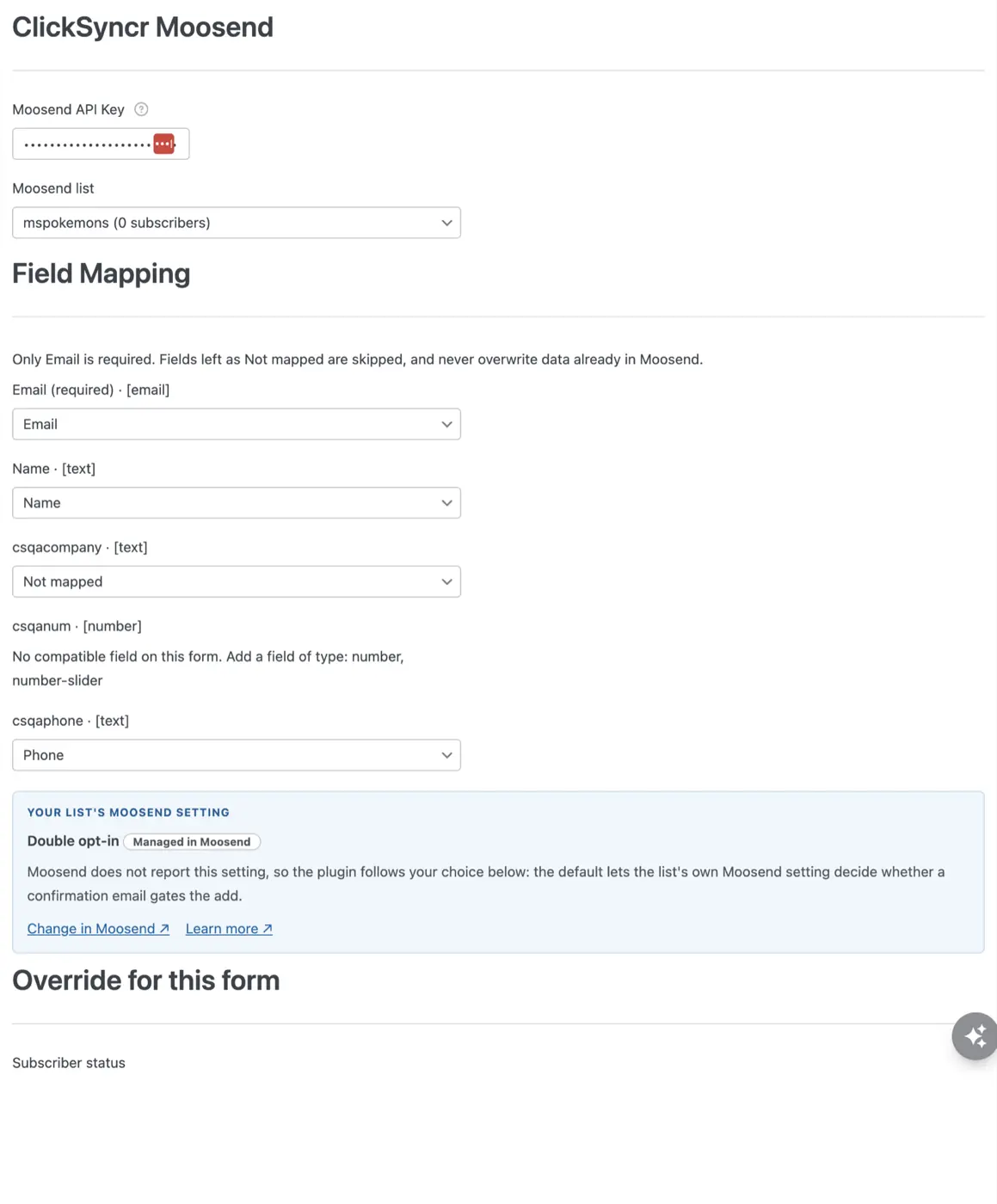Click the csqacompany · [text] label
This screenshot has height=1204, width=997.
click(x=80, y=547)
